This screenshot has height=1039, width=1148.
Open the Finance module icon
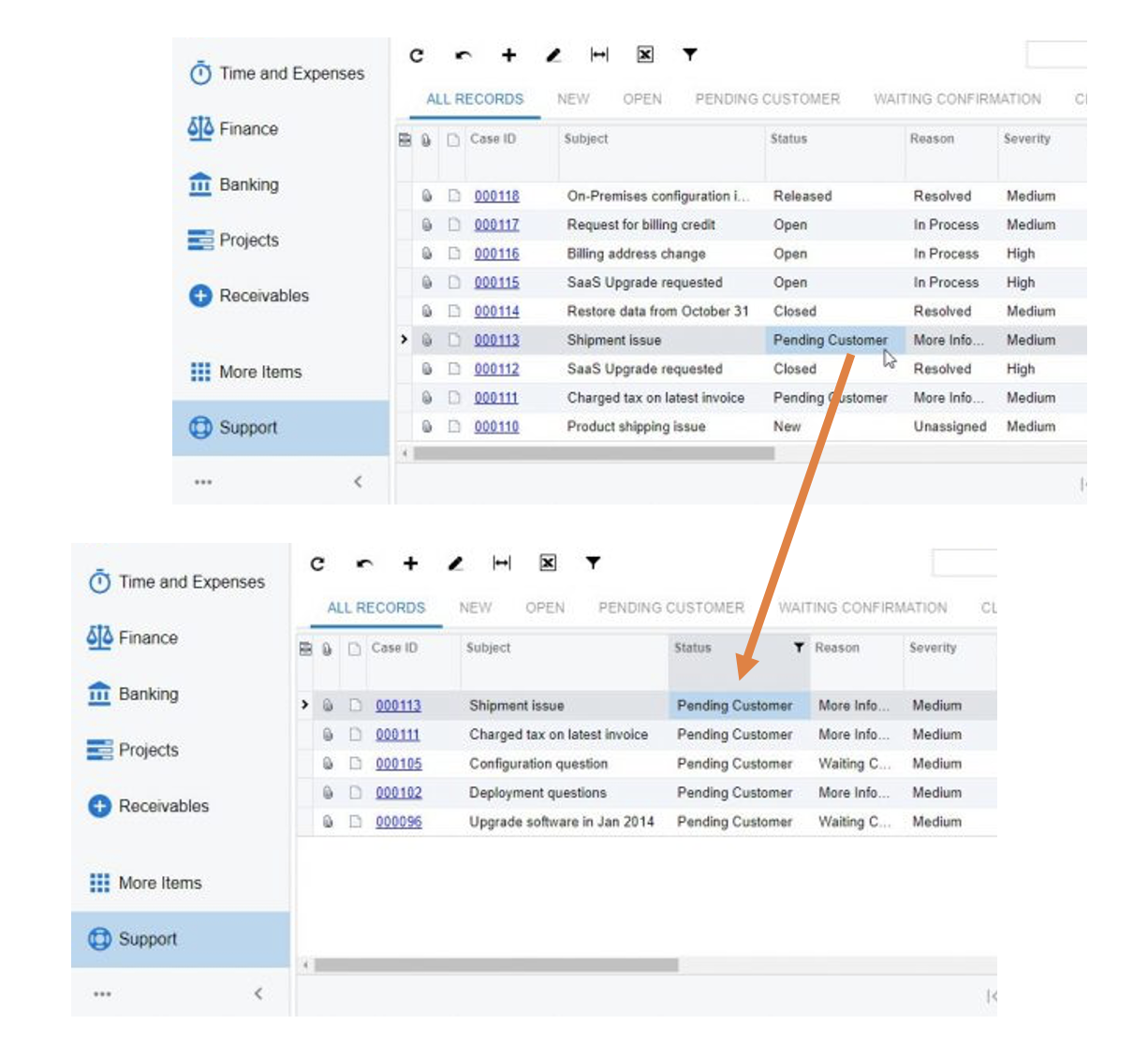pyautogui.click(x=200, y=128)
